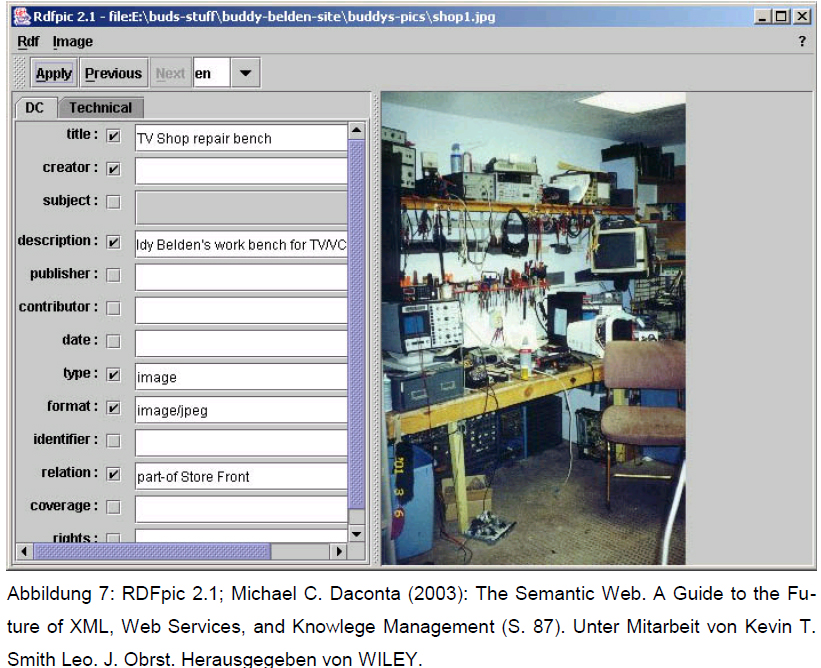Switch to the Technical tab
The image size is (821, 668).
(x=100, y=108)
